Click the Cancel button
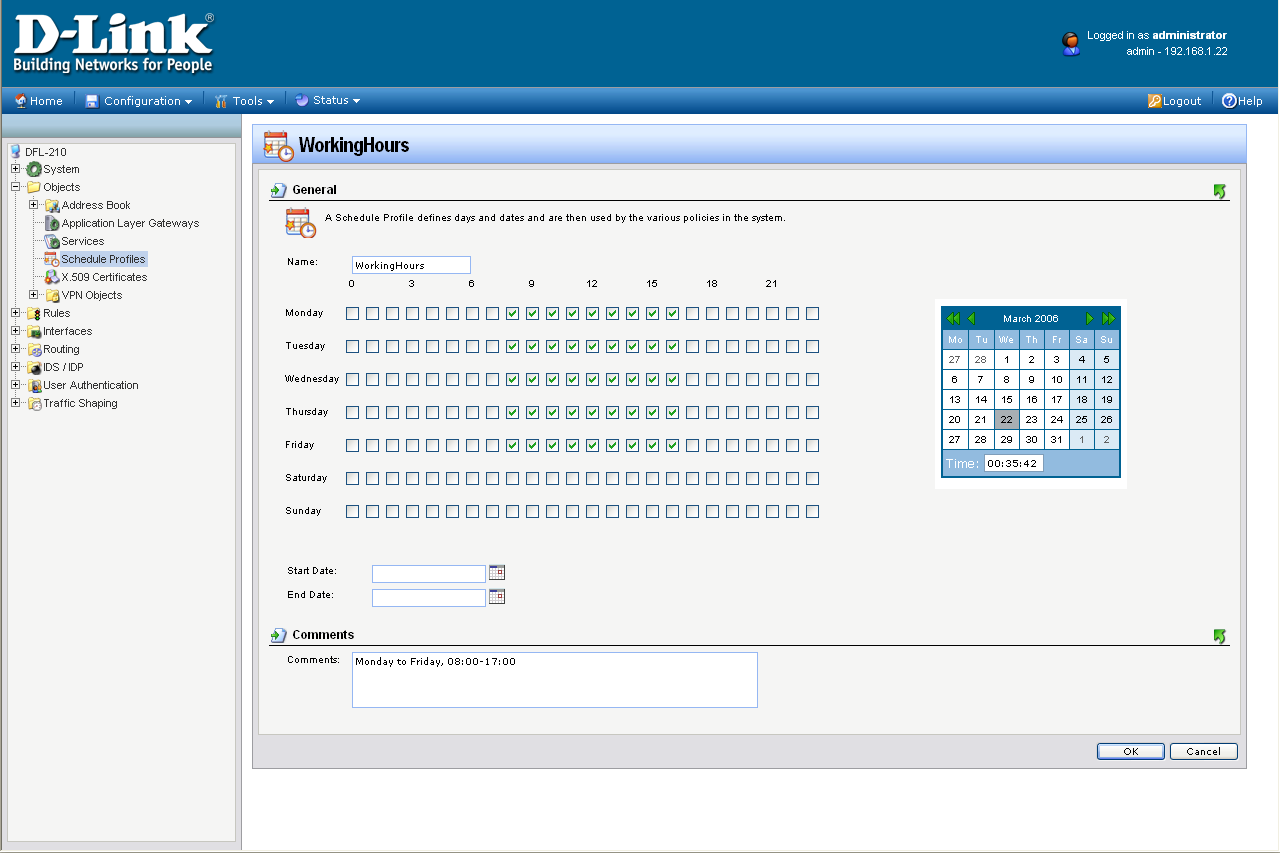This screenshot has height=853, width=1280. 1204,752
